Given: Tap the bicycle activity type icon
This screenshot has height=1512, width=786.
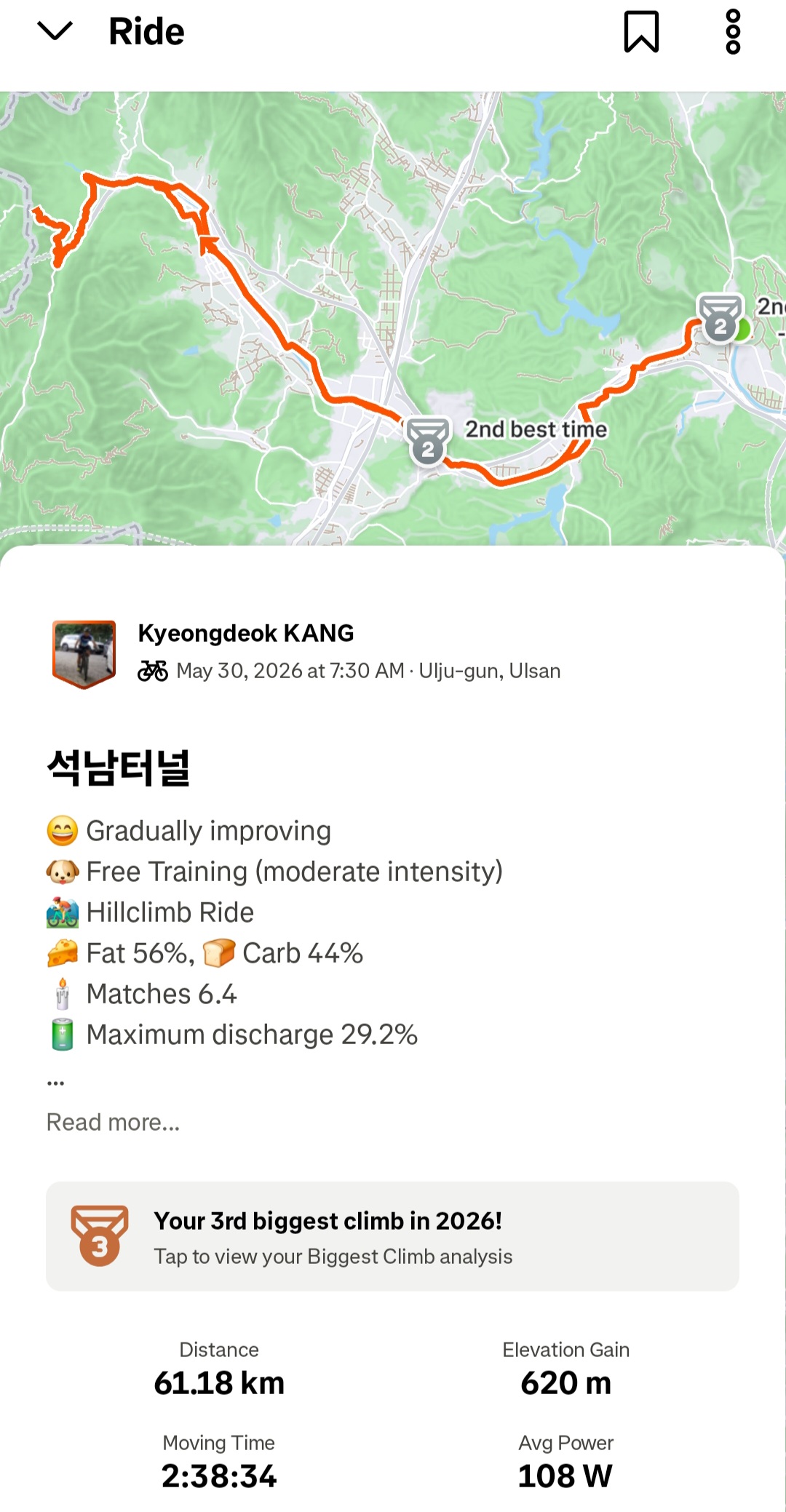Looking at the screenshot, I should pyautogui.click(x=153, y=670).
